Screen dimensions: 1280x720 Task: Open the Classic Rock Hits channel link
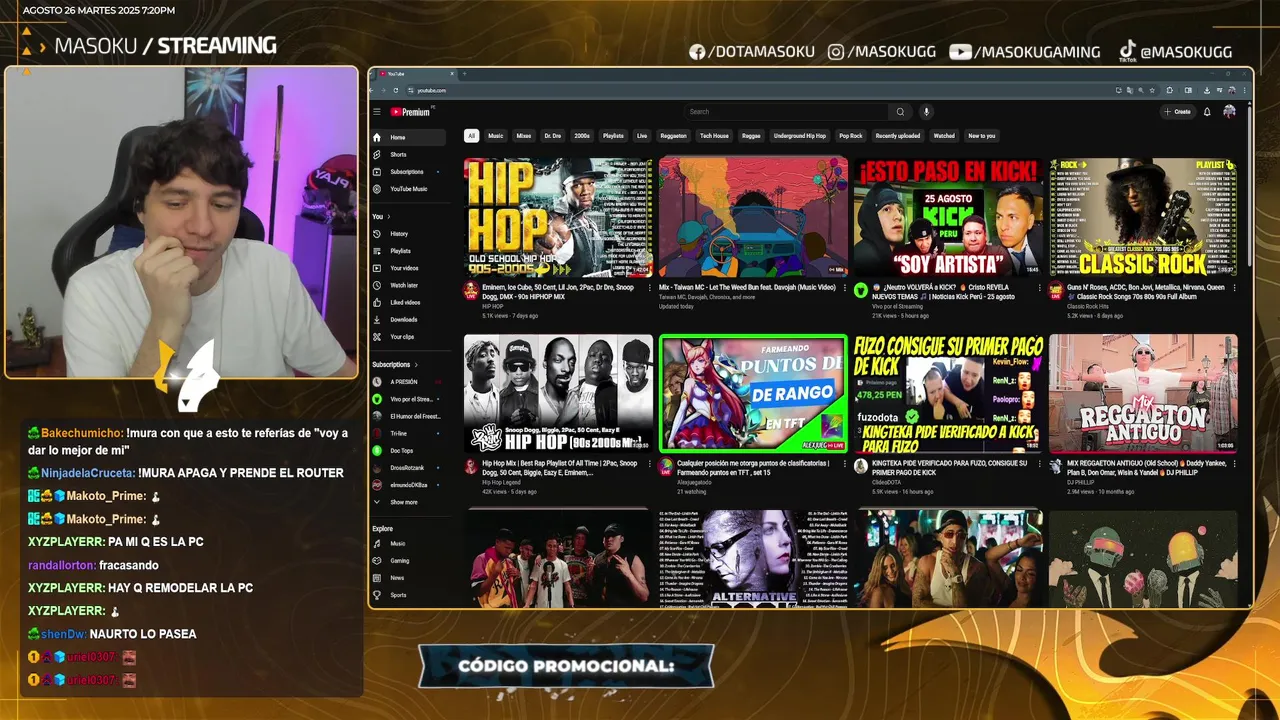(1087, 306)
